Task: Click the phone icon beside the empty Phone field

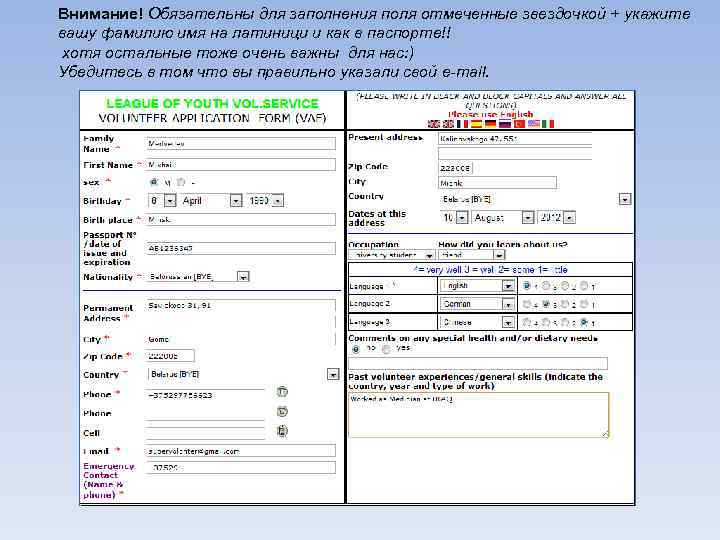Action: 282,412
